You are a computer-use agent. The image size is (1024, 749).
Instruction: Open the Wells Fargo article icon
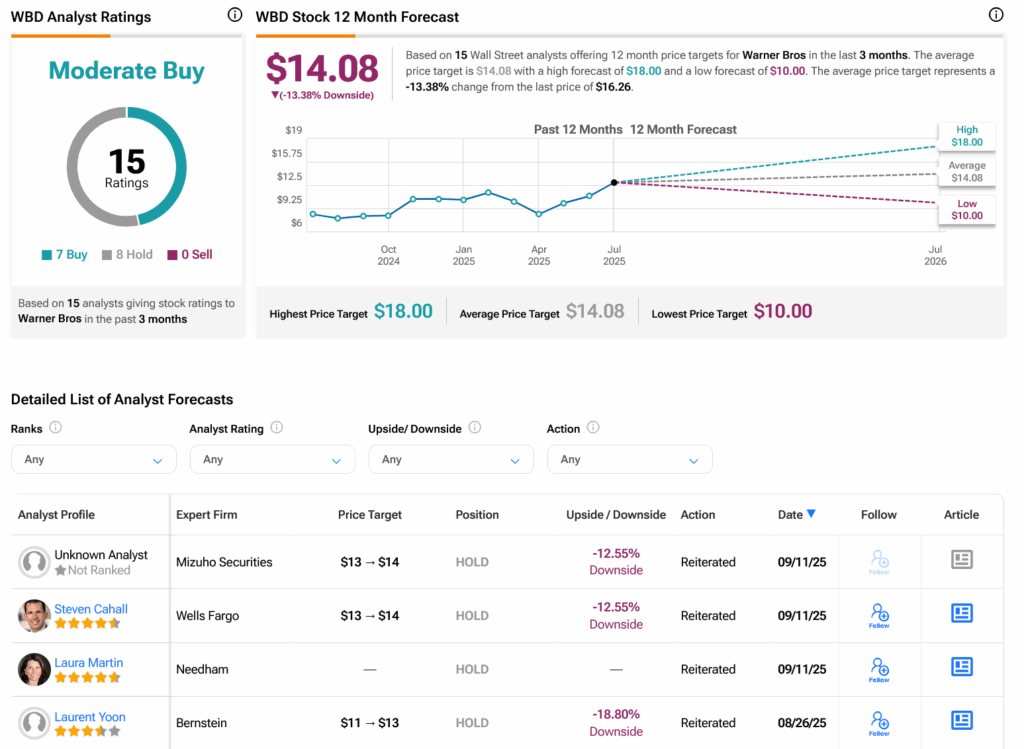point(961,613)
